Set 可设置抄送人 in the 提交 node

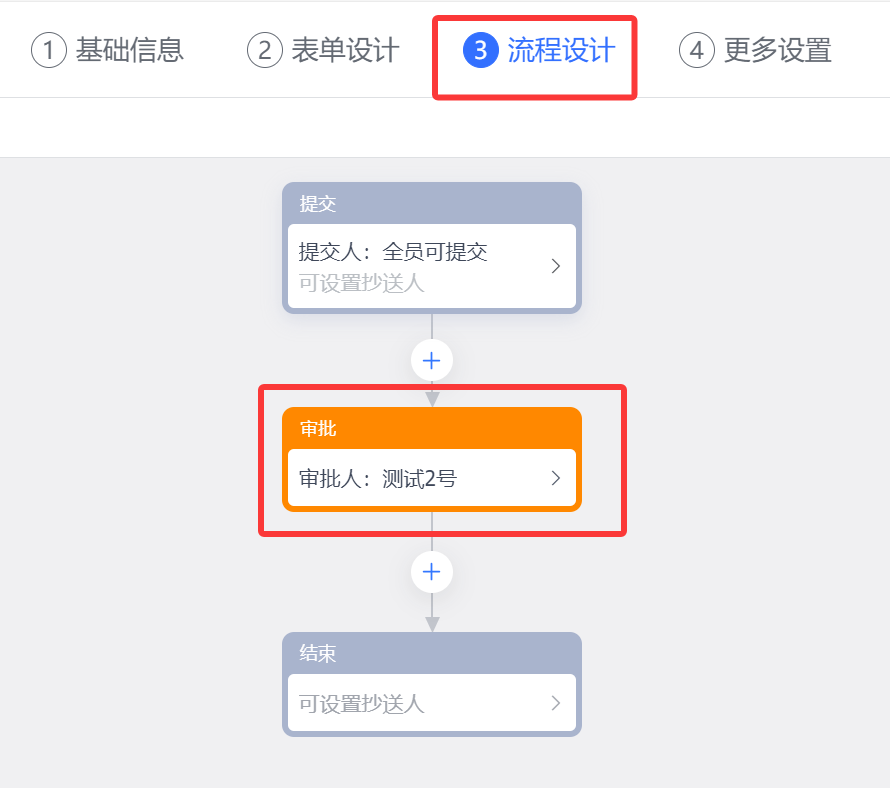[x=362, y=283]
